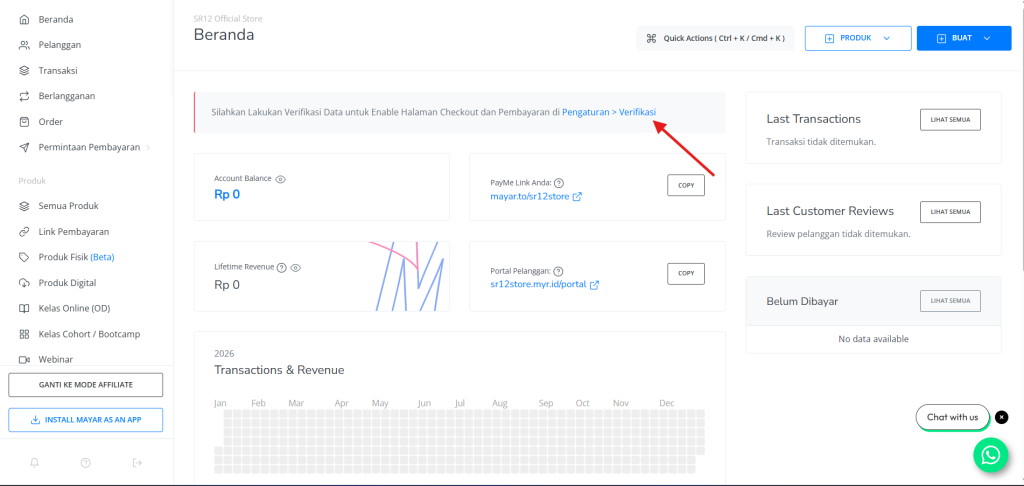Open Quick Actions search bar
The image size is (1024, 486).
tap(715, 38)
